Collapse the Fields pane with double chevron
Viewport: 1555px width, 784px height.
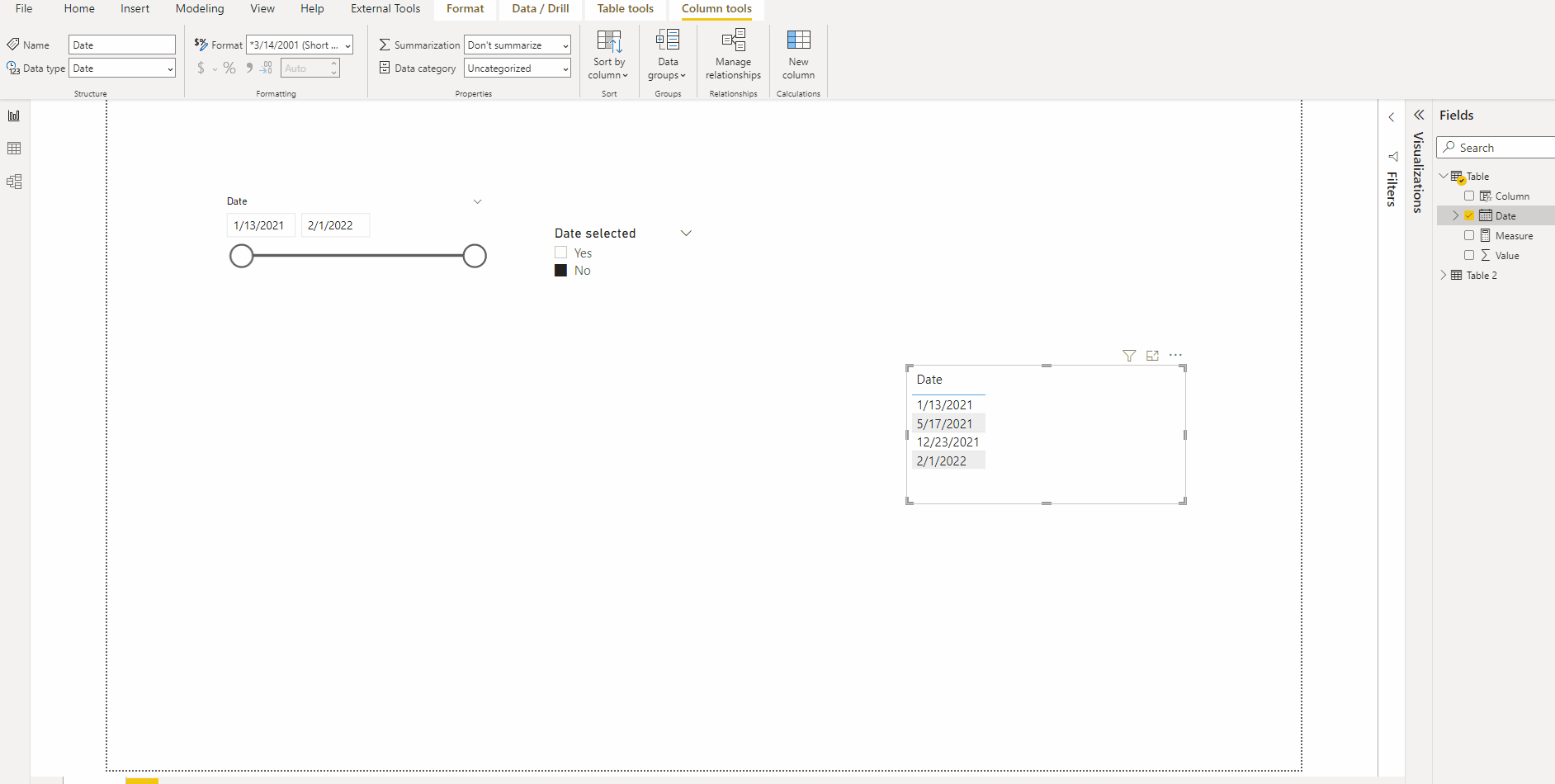tap(1419, 116)
